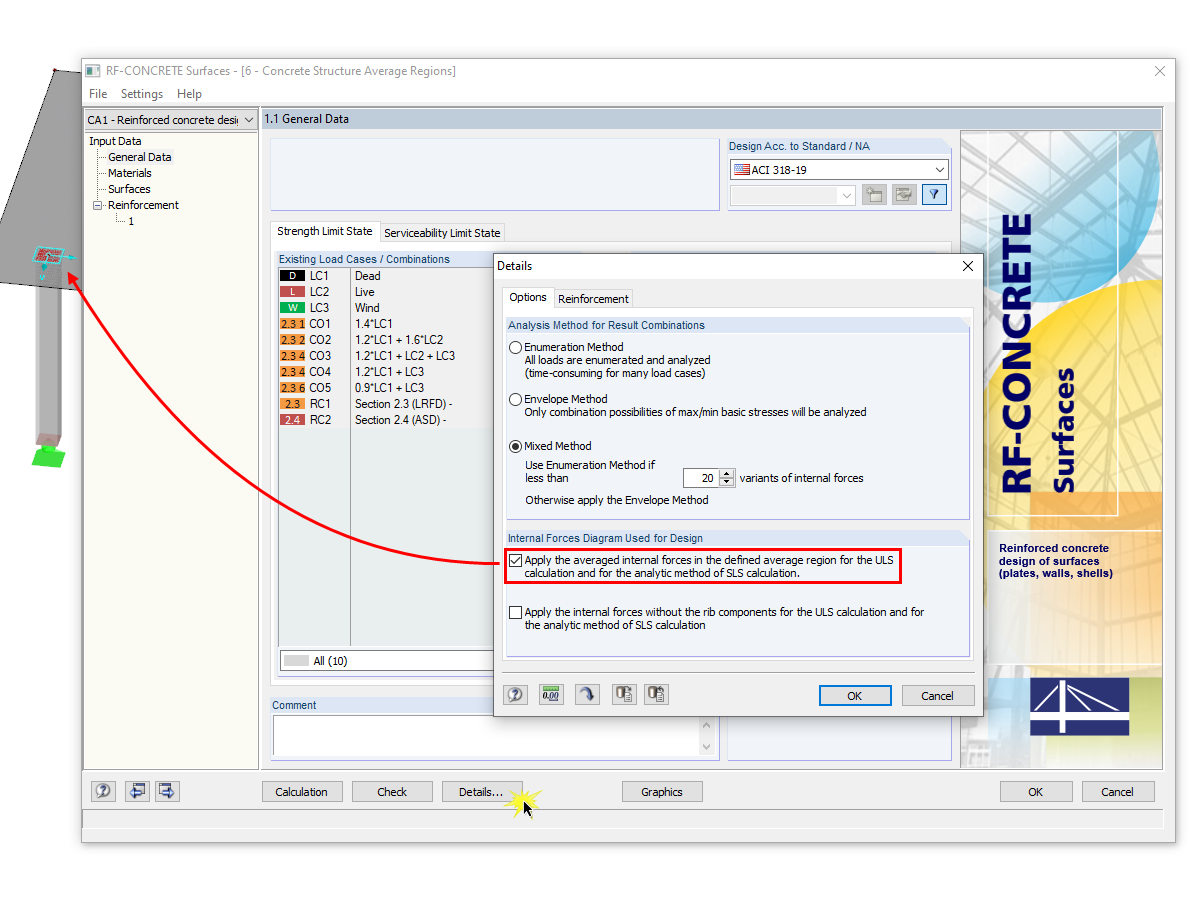Image resolution: width=1200 pixels, height=900 pixels.
Task: Open the ACI 318-19 standard dropdown
Action: [939, 170]
